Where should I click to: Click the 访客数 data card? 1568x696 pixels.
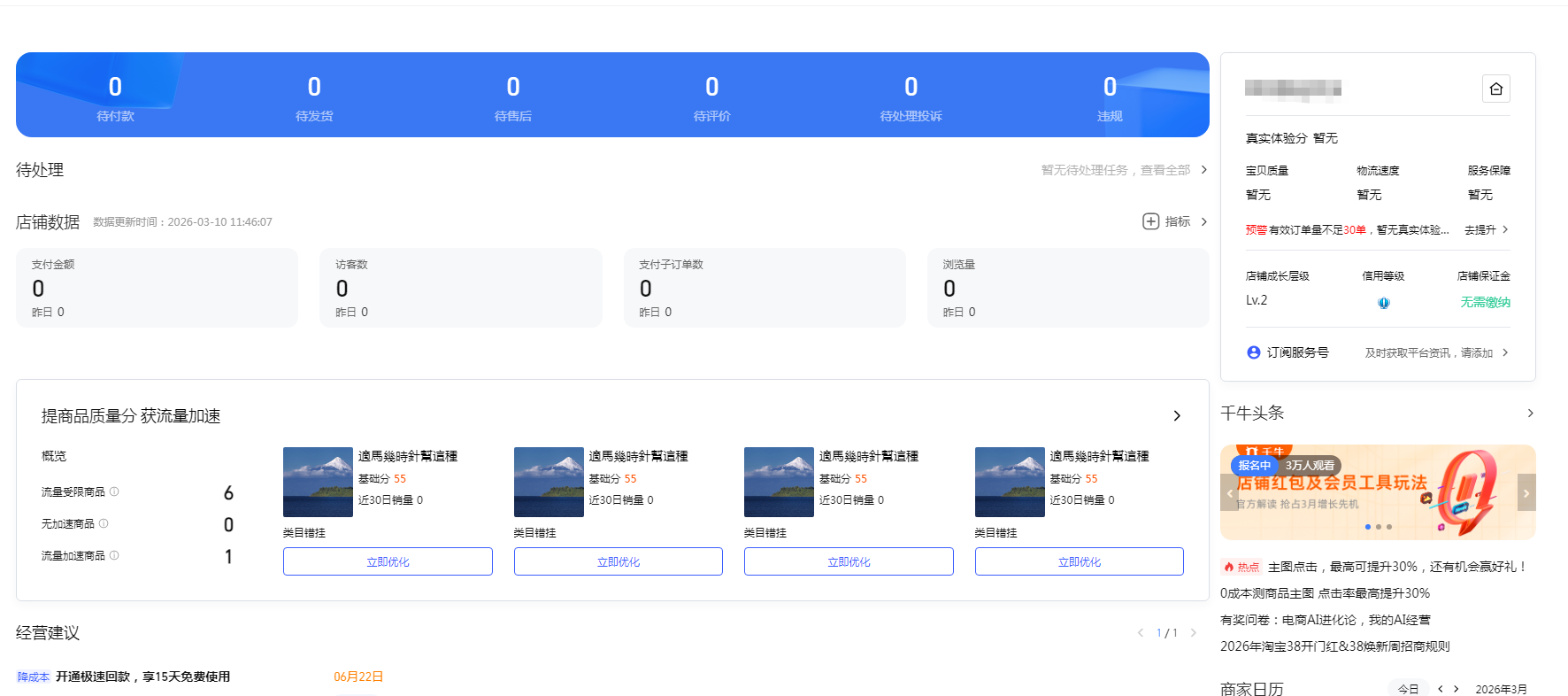[x=461, y=288]
